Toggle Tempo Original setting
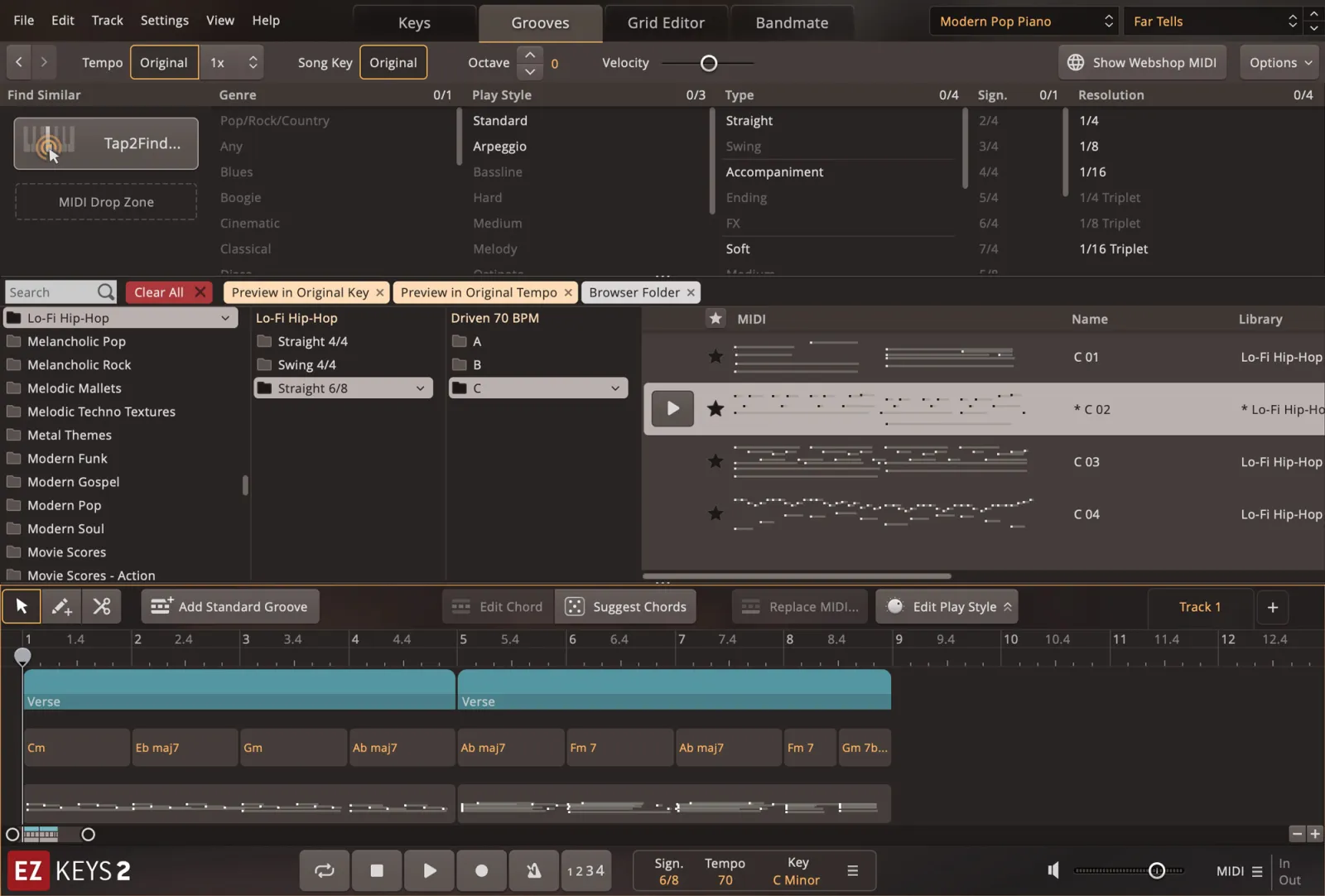The width and height of the screenshot is (1325, 896). (x=164, y=62)
